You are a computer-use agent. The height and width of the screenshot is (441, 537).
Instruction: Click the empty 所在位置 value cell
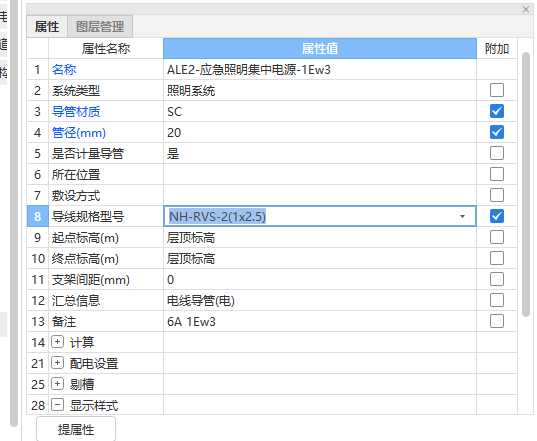pos(320,174)
